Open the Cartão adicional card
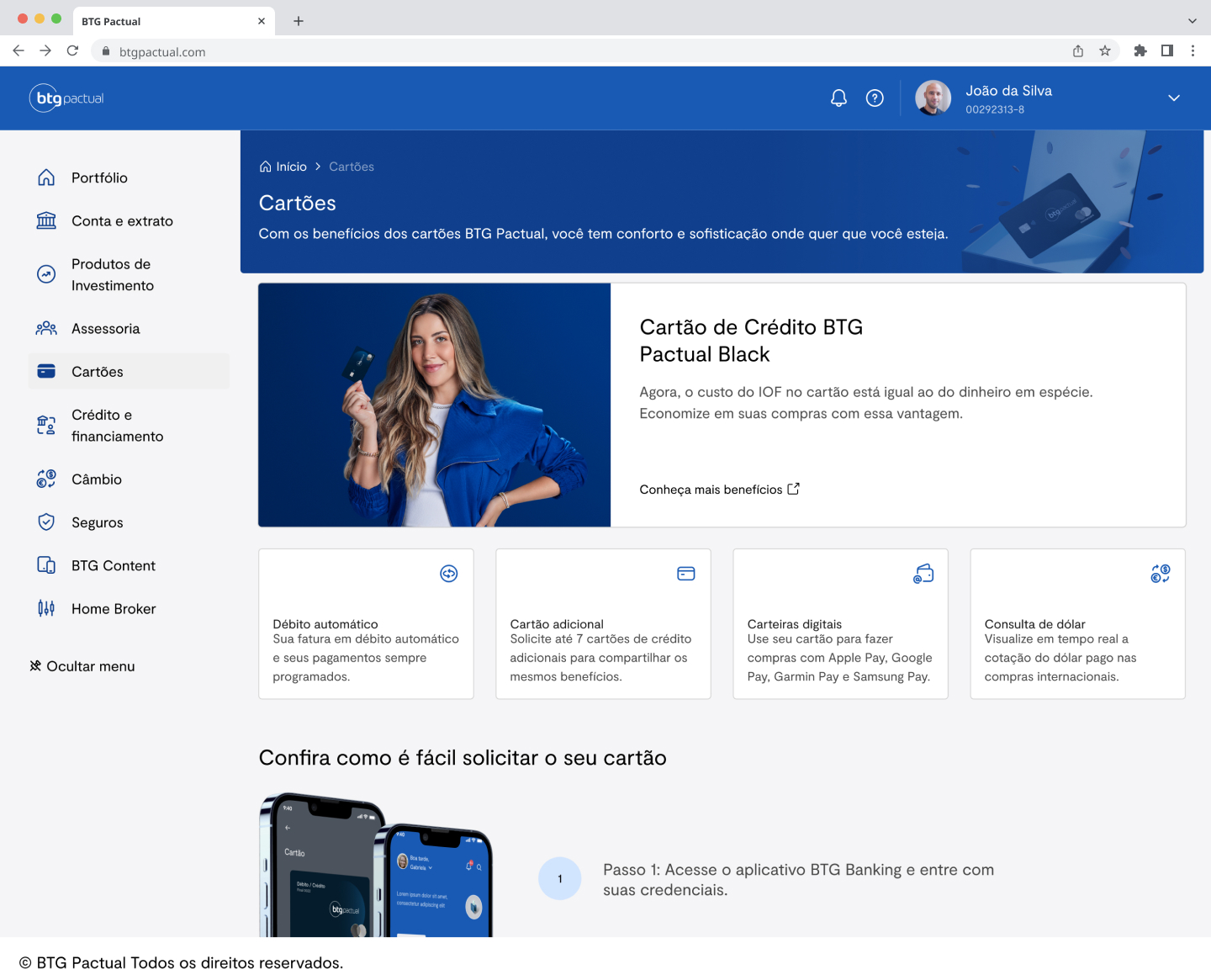 (603, 624)
